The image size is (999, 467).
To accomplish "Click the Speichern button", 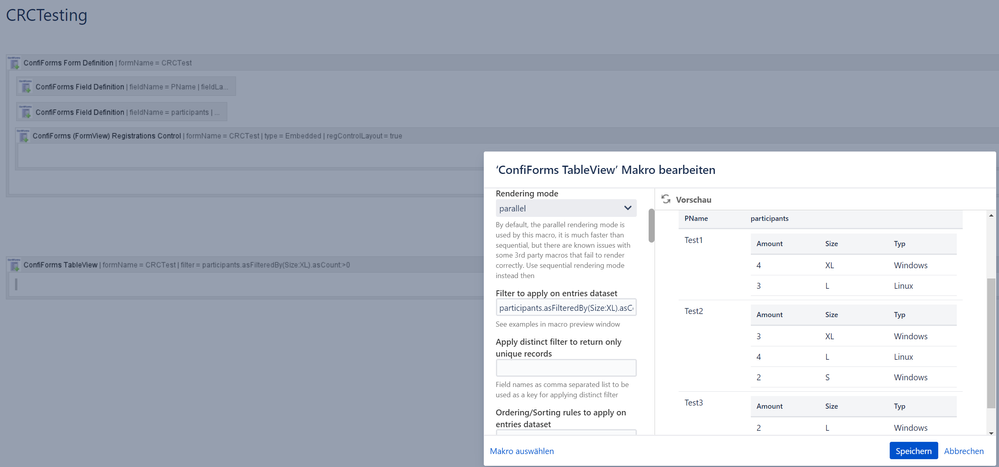I will [x=914, y=450].
